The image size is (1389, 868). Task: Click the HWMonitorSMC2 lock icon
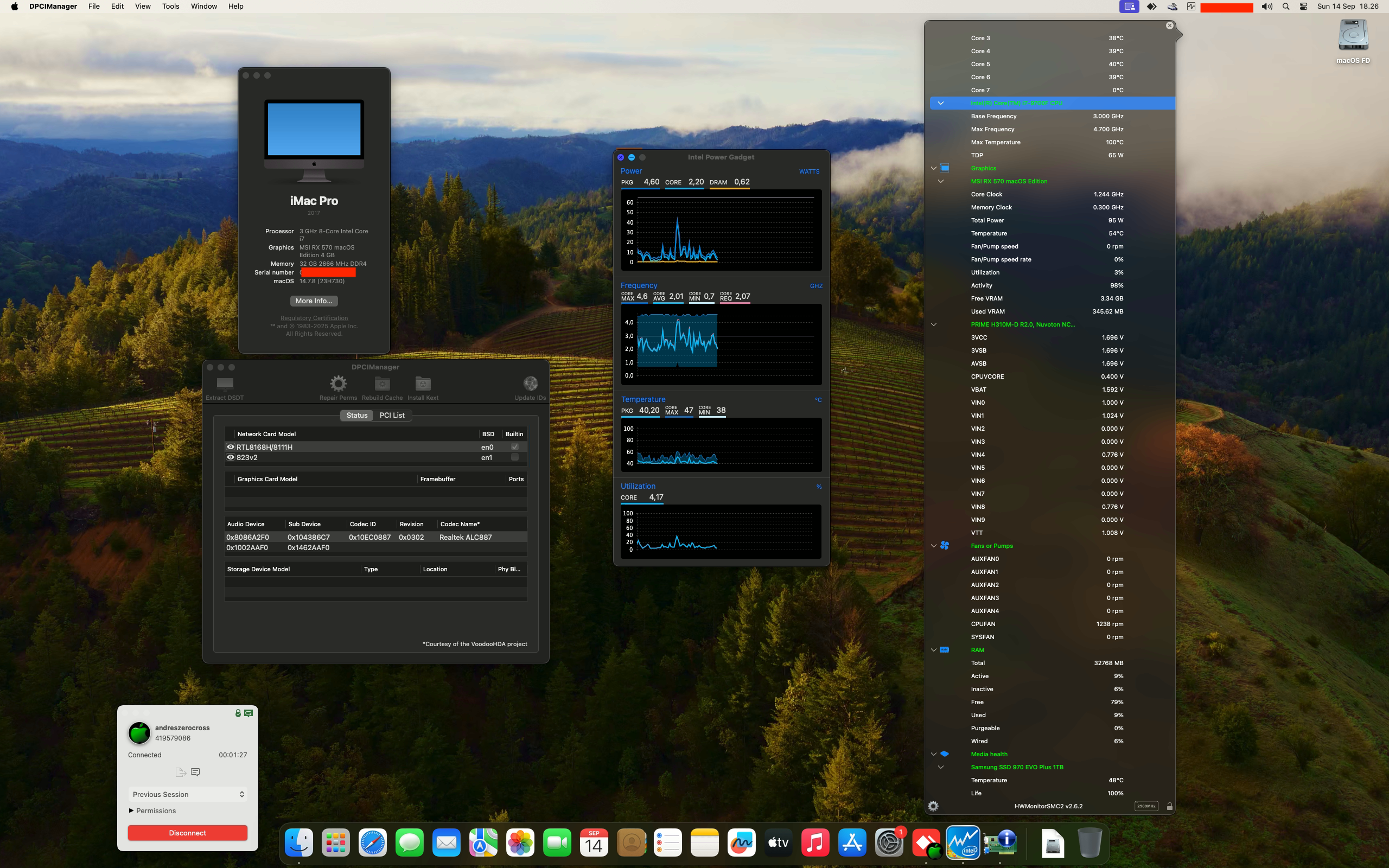coord(1170,806)
